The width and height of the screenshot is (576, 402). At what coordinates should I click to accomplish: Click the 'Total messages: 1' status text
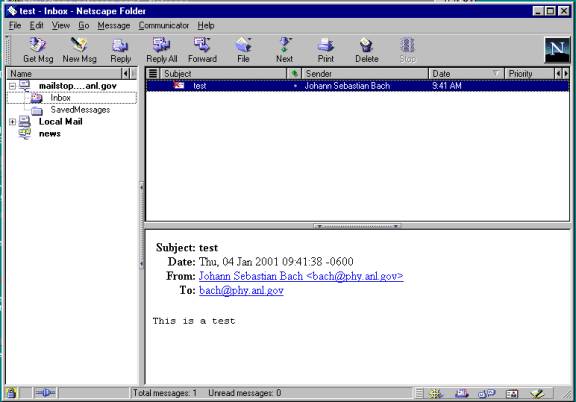coord(165,393)
